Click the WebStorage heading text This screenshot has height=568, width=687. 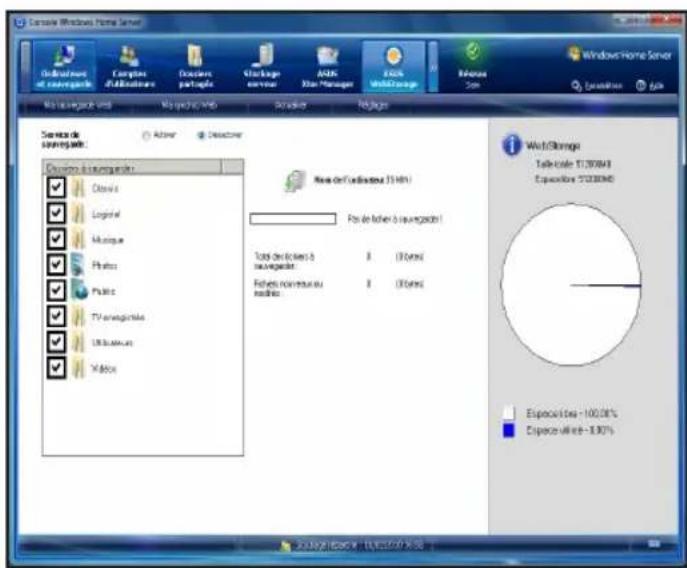(x=553, y=146)
